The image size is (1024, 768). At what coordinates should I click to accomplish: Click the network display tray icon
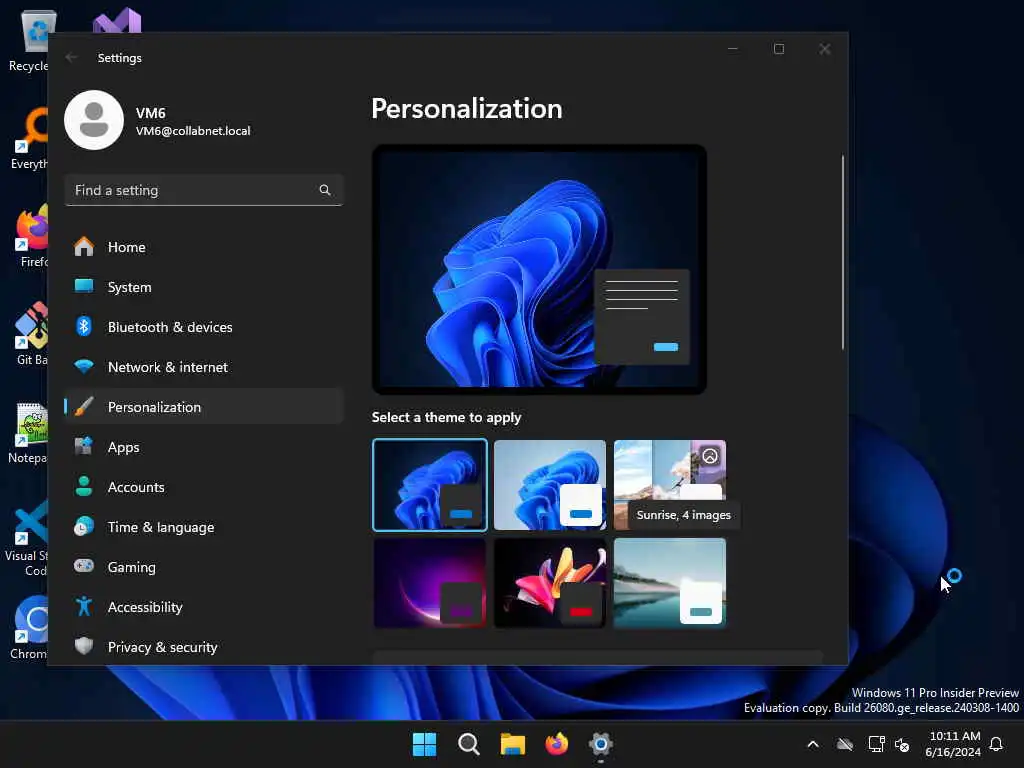pos(876,744)
